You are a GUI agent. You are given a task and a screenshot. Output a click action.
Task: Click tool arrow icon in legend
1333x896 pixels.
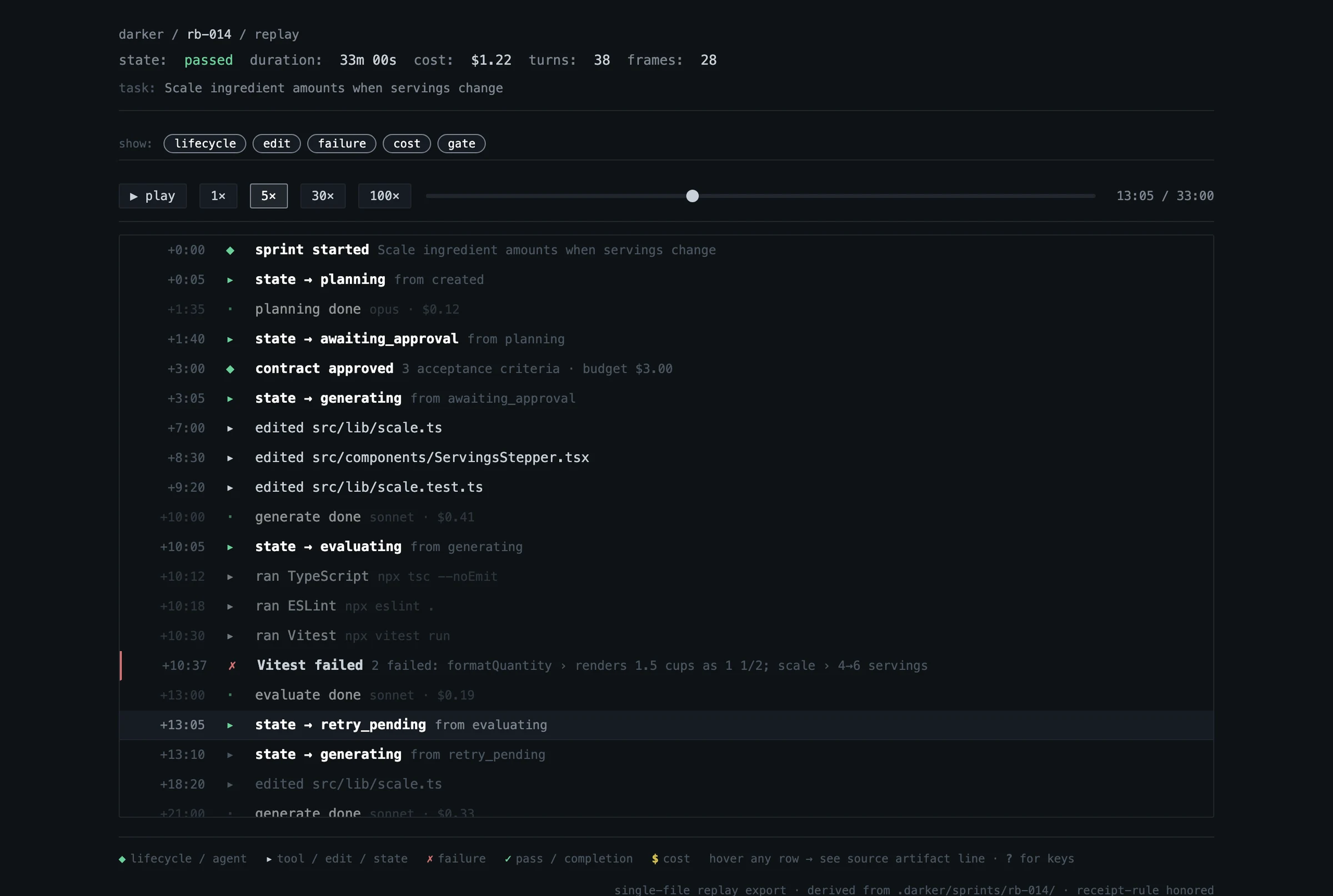tap(269, 859)
